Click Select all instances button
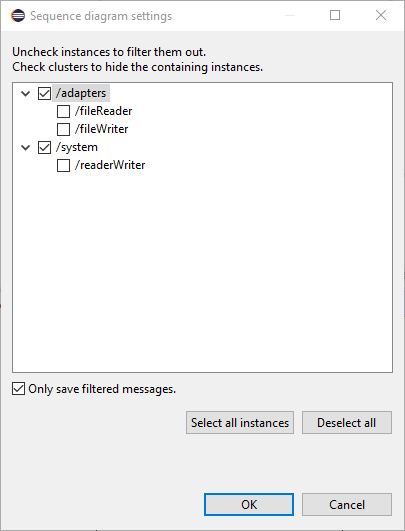Viewport: 405px width, 531px height. point(240,423)
